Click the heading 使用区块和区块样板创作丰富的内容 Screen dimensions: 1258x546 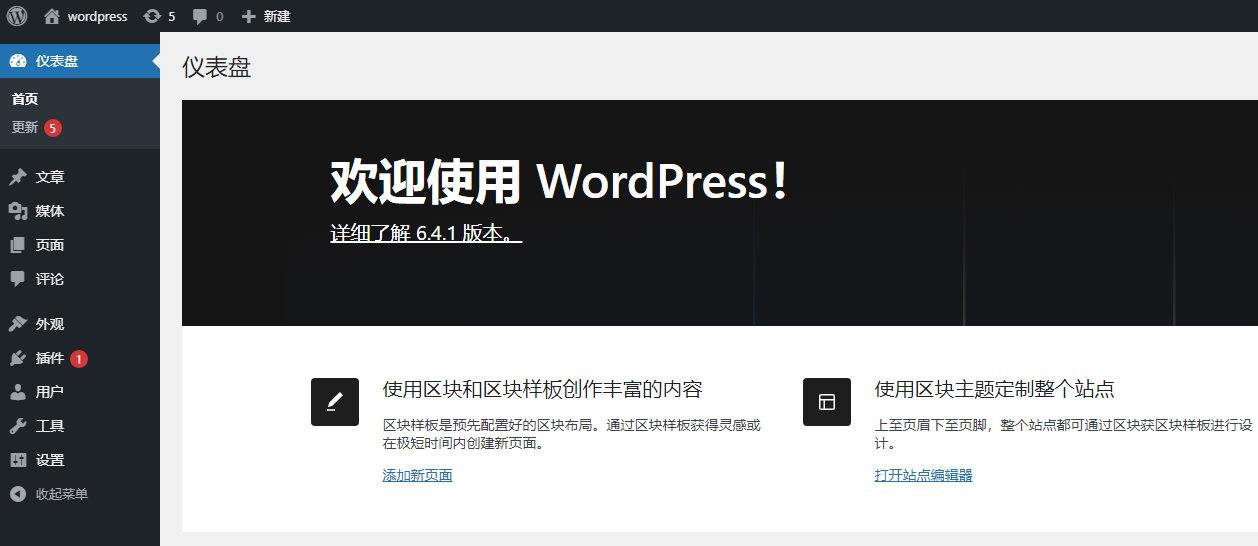point(543,389)
